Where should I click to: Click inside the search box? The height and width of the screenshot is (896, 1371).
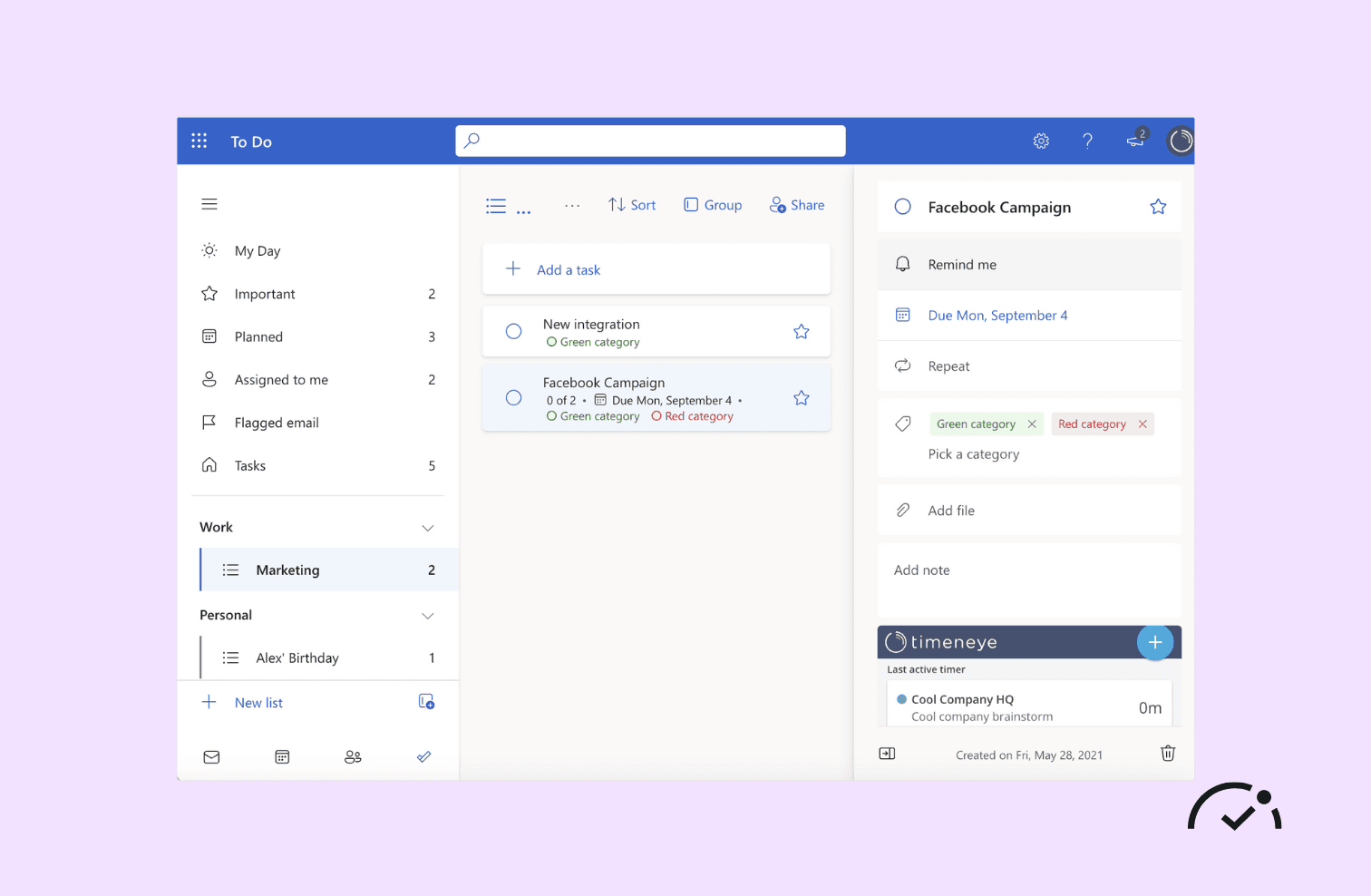(x=650, y=141)
